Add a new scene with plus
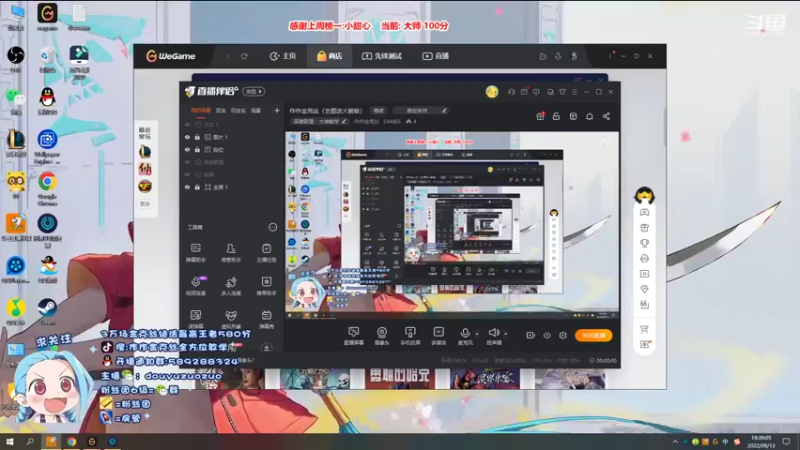Screen dimensions: 800x450 (x=277, y=110)
